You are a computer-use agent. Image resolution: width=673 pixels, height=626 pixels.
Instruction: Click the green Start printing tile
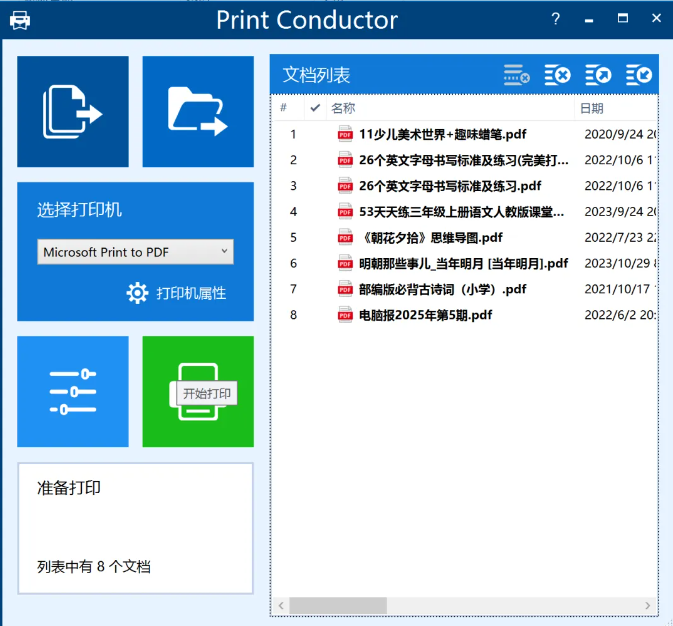point(198,392)
